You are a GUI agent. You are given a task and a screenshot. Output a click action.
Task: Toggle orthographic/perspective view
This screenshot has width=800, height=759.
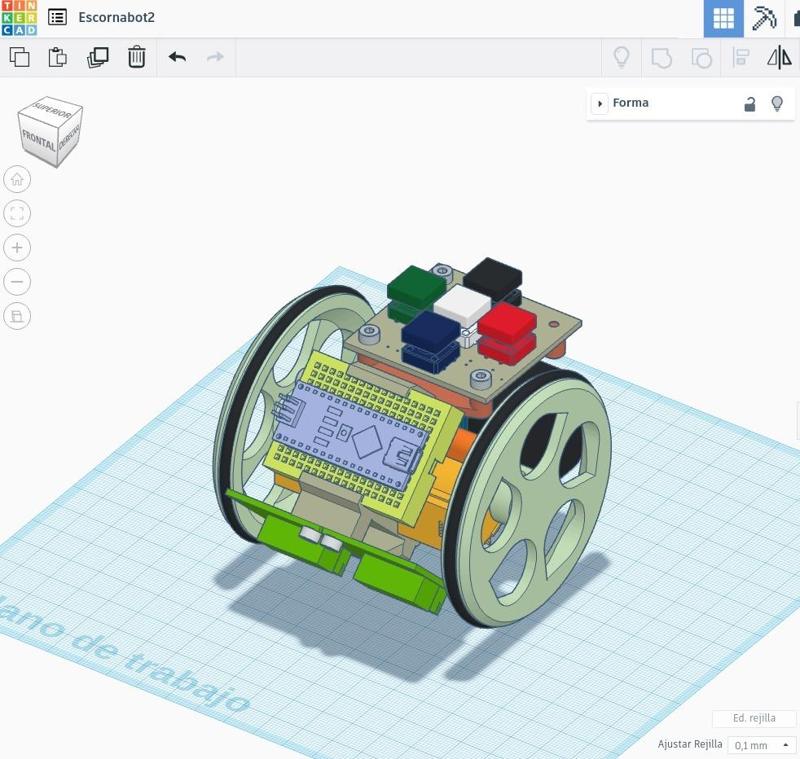17,316
